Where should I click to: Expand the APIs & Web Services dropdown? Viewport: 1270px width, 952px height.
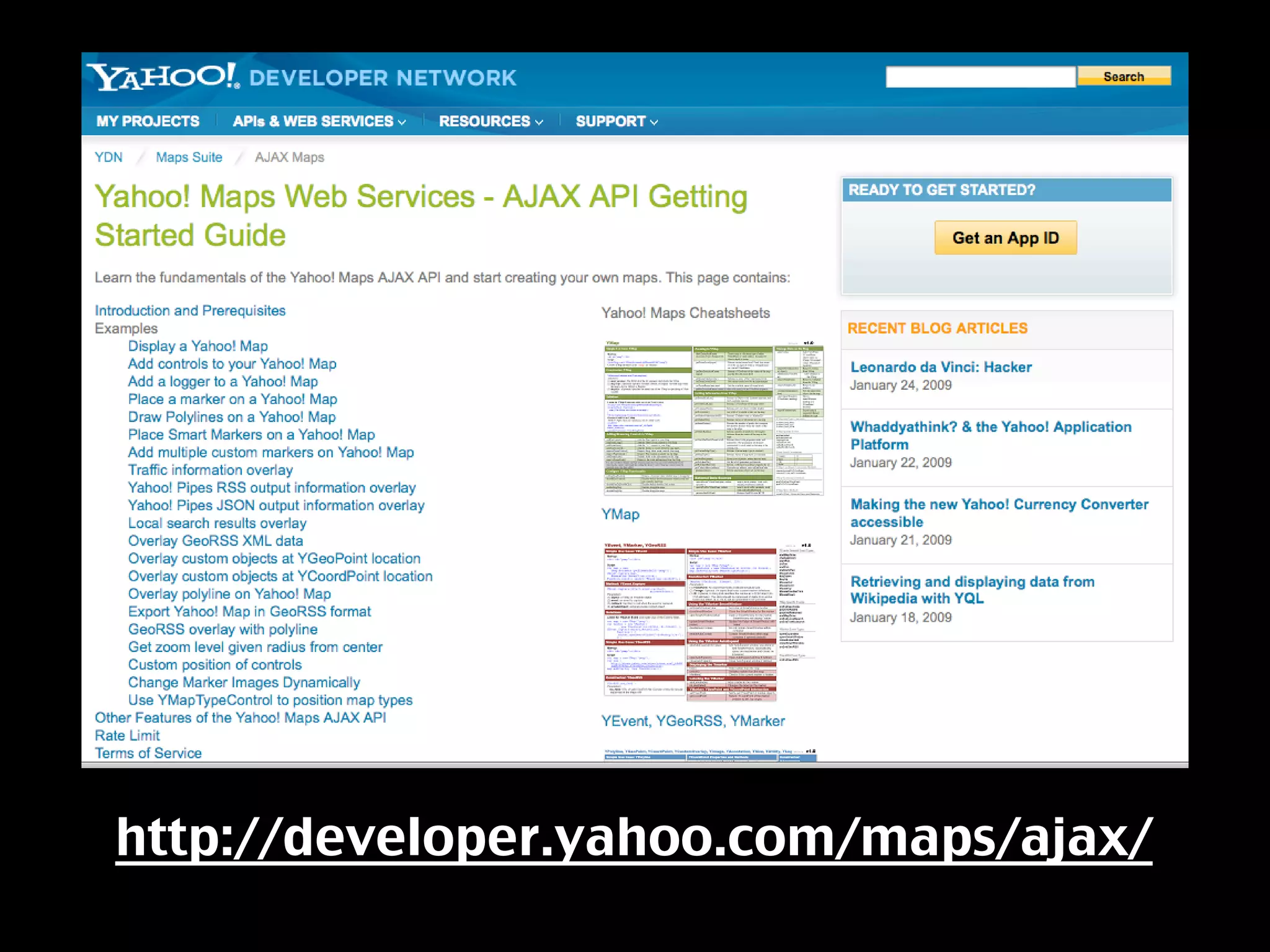pos(319,121)
